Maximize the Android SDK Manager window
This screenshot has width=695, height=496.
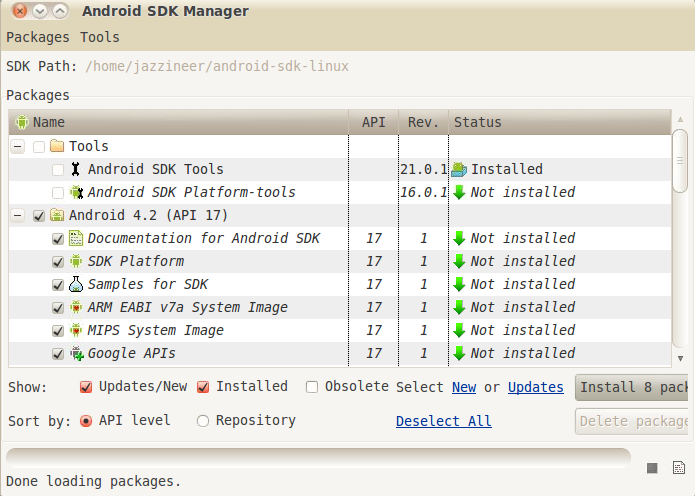coord(60,11)
